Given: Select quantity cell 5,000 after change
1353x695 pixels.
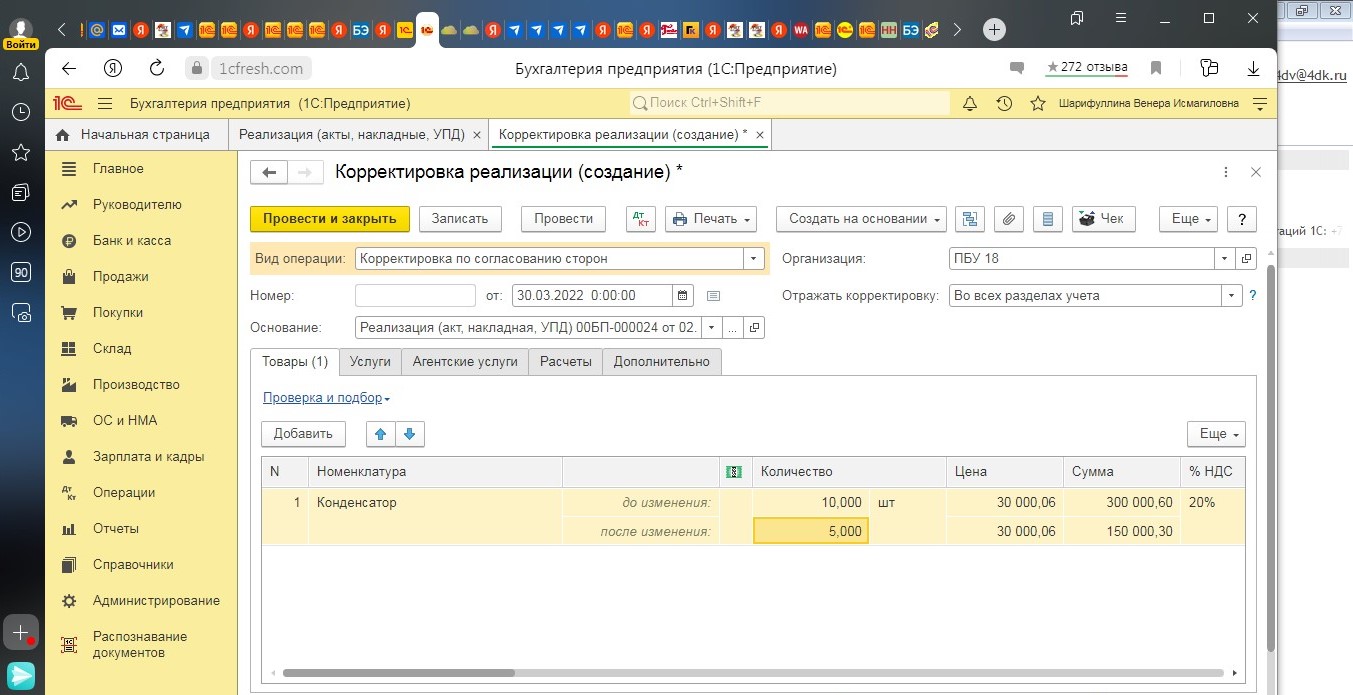Looking at the screenshot, I should [x=810, y=532].
